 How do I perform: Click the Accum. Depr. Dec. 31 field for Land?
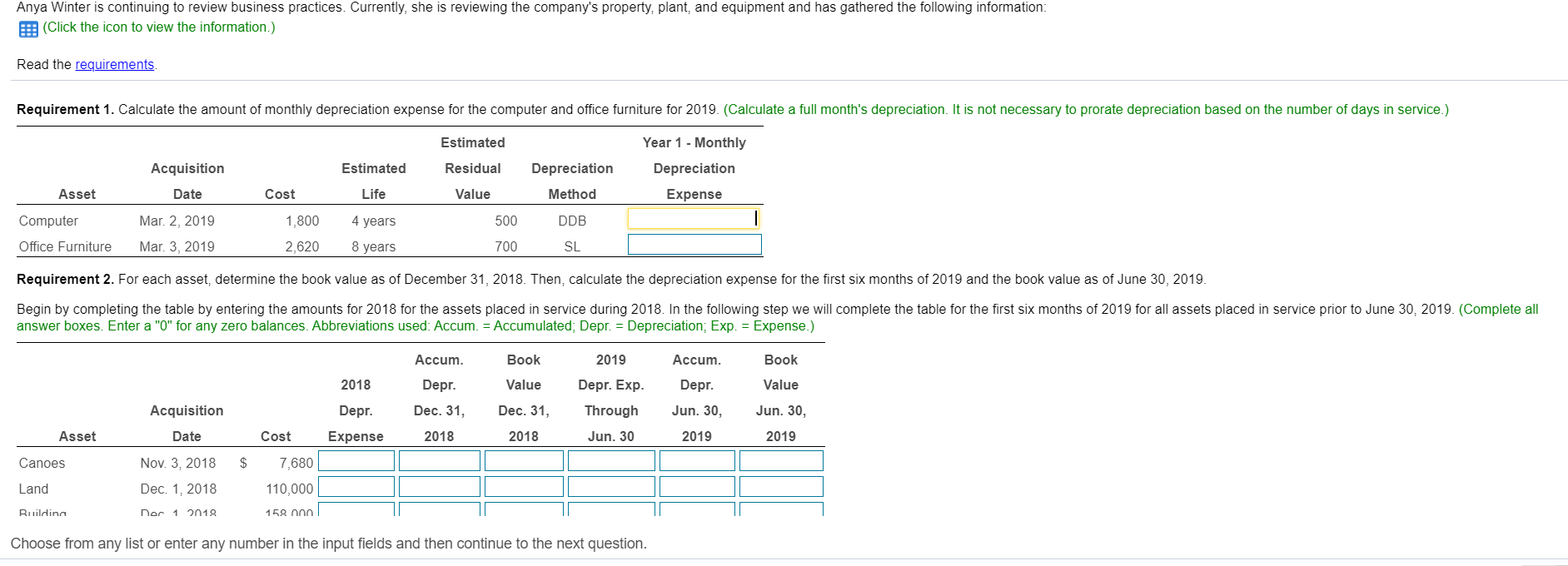pyautogui.click(x=440, y=486)
